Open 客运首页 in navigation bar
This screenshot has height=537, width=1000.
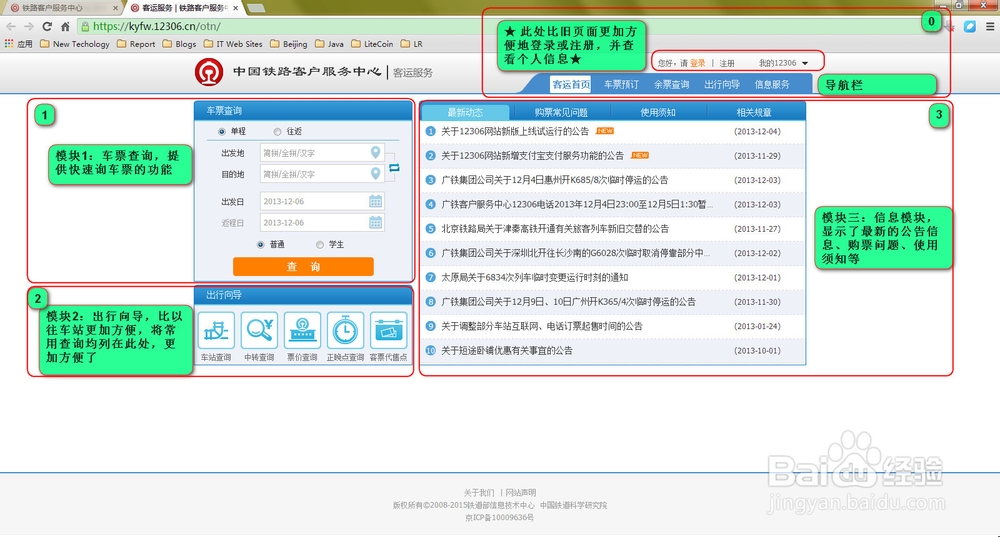click(571, 84)
